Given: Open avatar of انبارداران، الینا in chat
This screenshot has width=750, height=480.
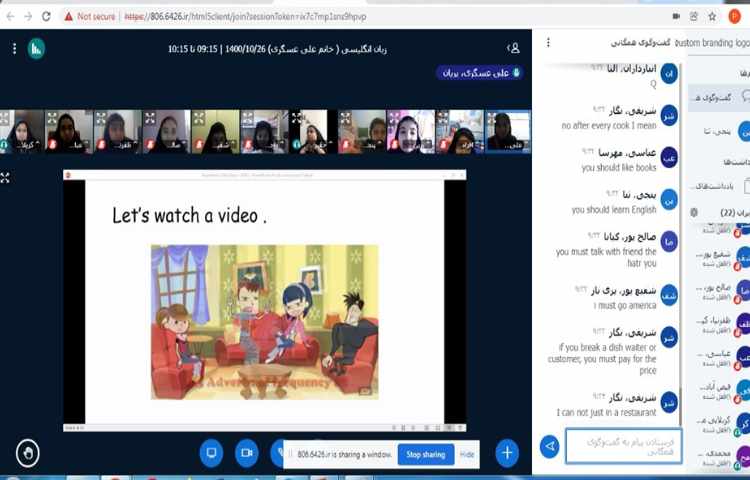Looking at the screenshot, I should point(669,74).
